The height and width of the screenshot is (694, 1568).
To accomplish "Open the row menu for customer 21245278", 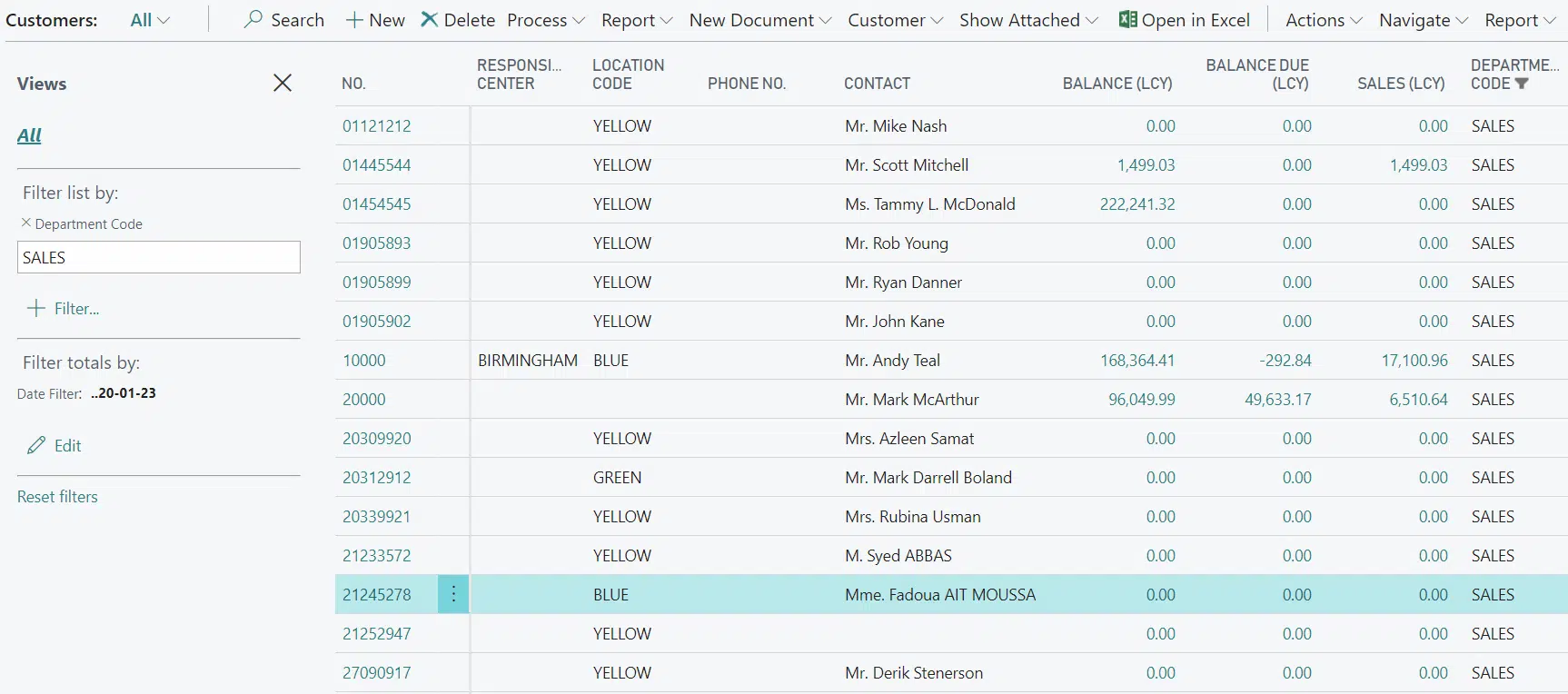I will click(453, 594).
